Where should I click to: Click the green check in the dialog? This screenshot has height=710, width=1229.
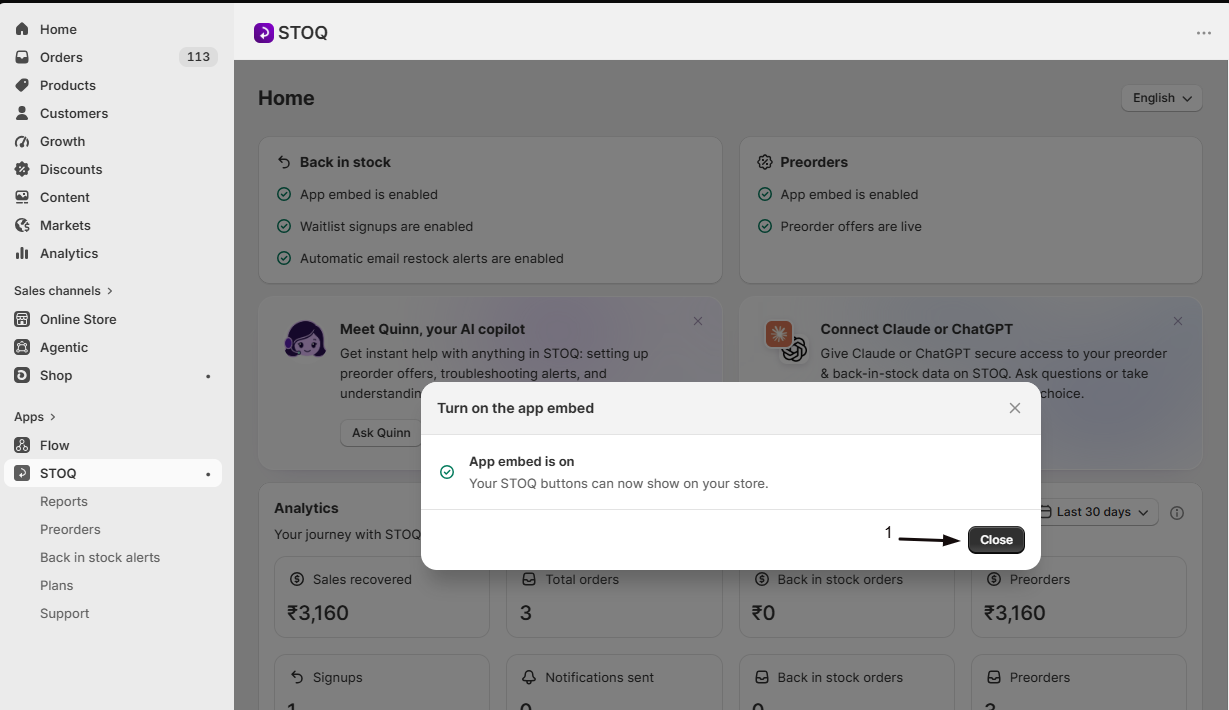447,472
